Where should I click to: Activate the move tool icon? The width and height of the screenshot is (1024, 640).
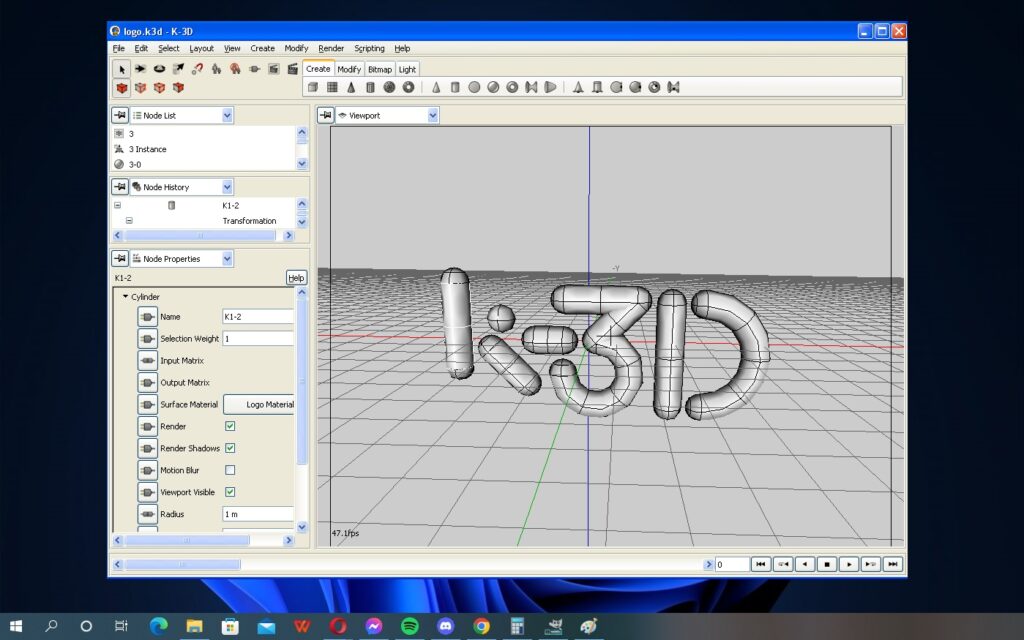click(x=140, y=69)
